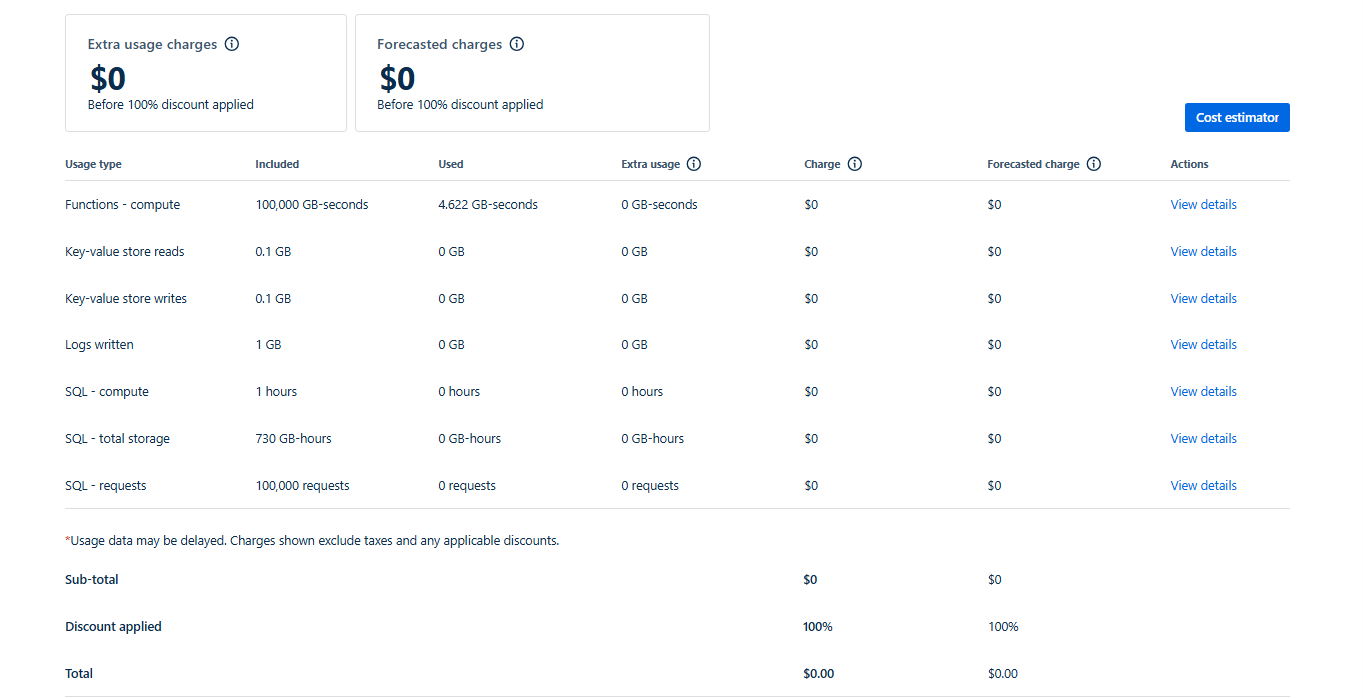The image size is (1363, 698).
Task: Click info icon beside Forecasted charges
Action: point(517,44)
